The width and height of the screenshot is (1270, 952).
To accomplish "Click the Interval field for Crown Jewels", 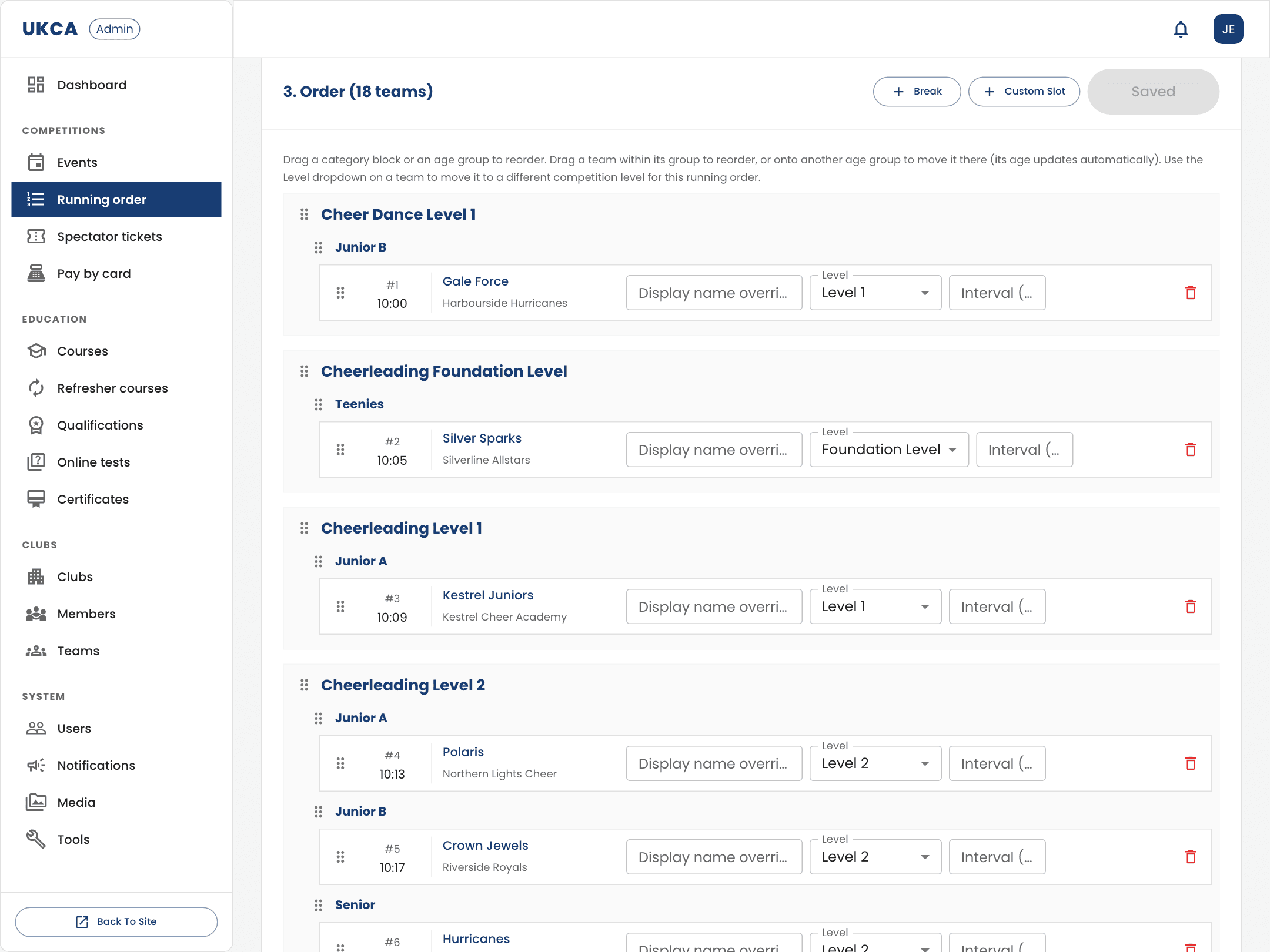I will point(997,857).
